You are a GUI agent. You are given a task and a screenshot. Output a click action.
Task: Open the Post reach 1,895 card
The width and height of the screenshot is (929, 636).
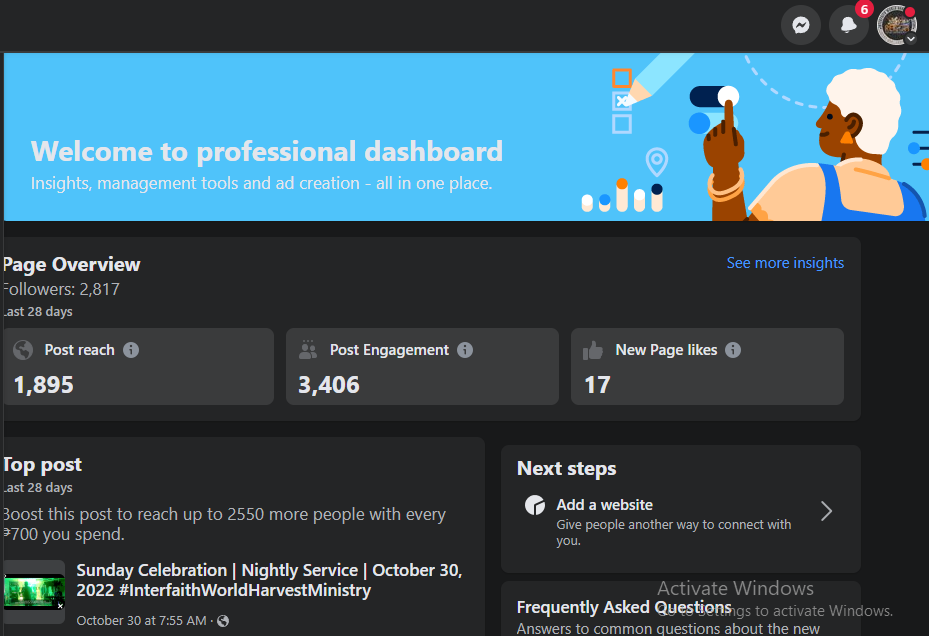[x=139, y=366]
